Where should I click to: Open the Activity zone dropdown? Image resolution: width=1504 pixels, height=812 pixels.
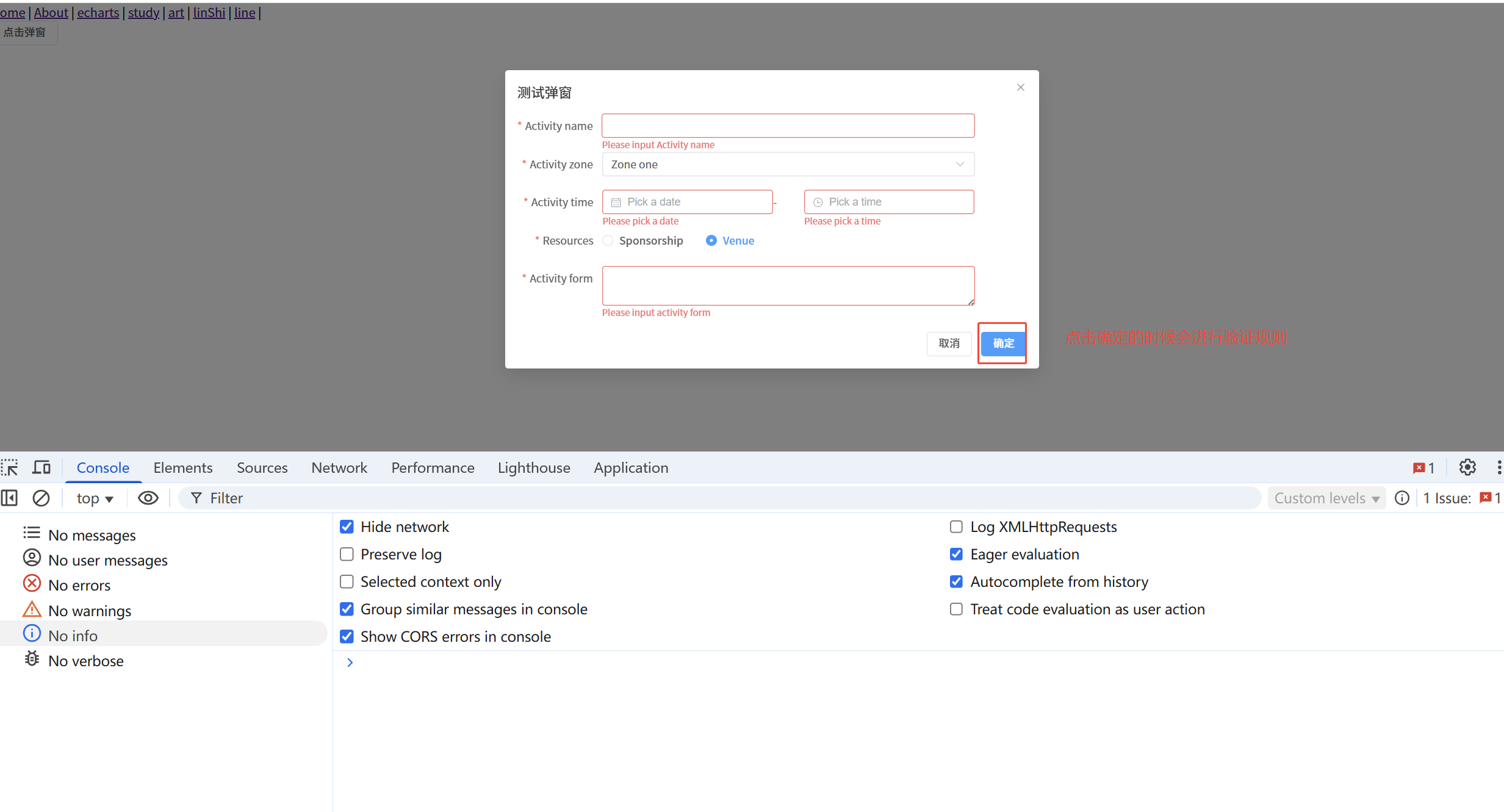[788, 165]
